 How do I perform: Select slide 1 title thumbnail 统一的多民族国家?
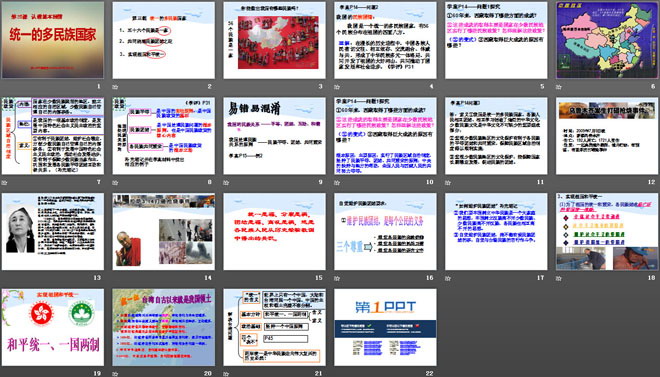pos(53,40)
